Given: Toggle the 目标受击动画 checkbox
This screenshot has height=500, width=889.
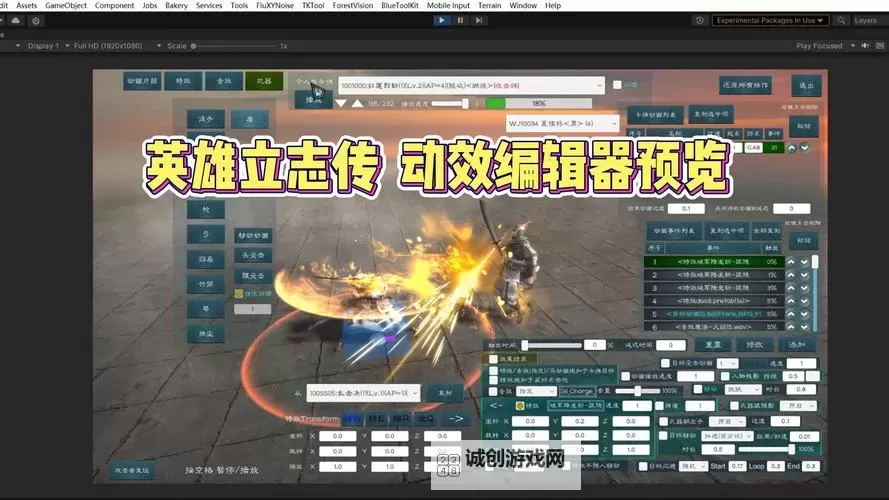Looking at the screenshot, I should 665,363.
